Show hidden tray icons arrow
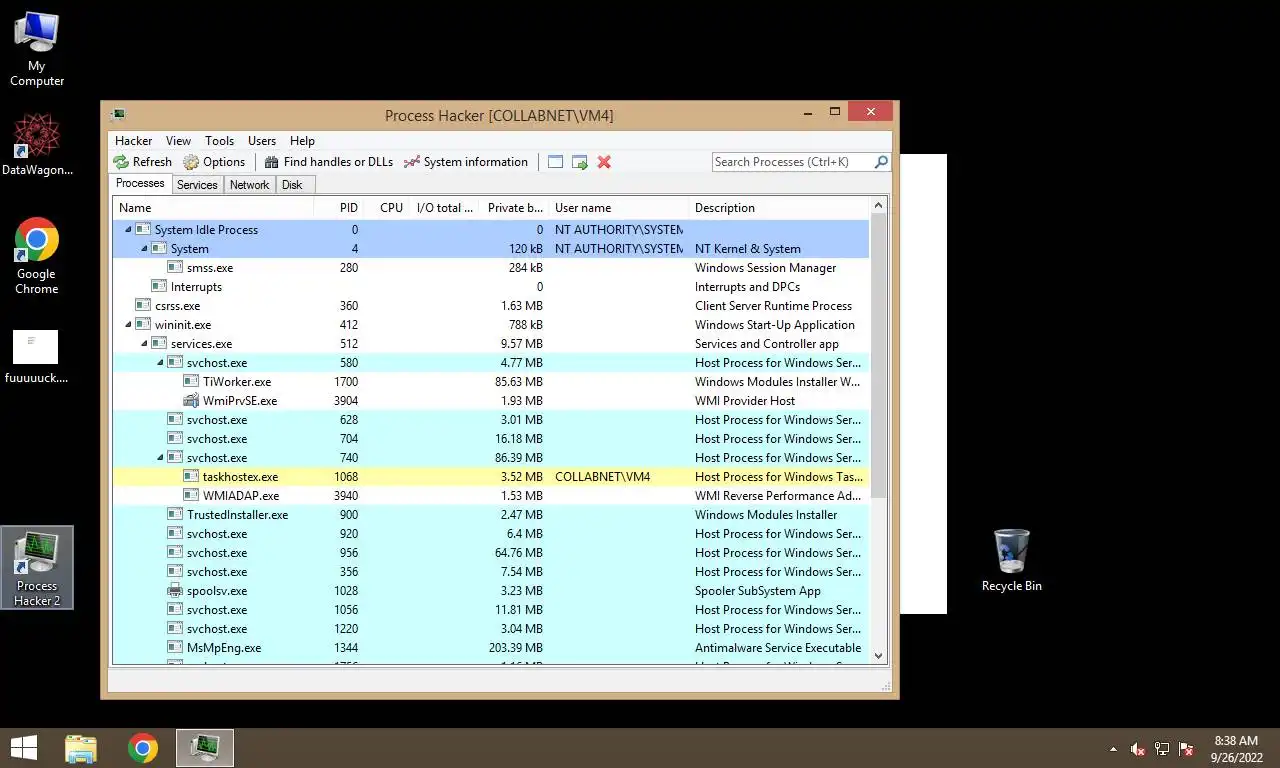 point(1114,749)
